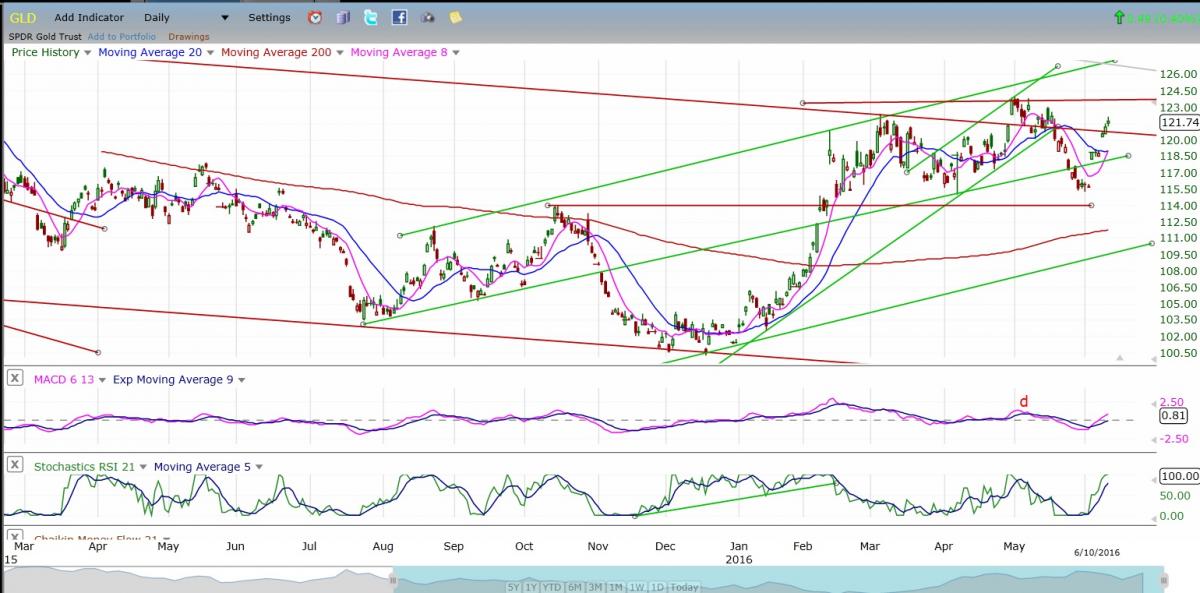The height and width of the screenshot is (593, 1200).
Task: Select the 3M range button
Action: pos(594,587)
